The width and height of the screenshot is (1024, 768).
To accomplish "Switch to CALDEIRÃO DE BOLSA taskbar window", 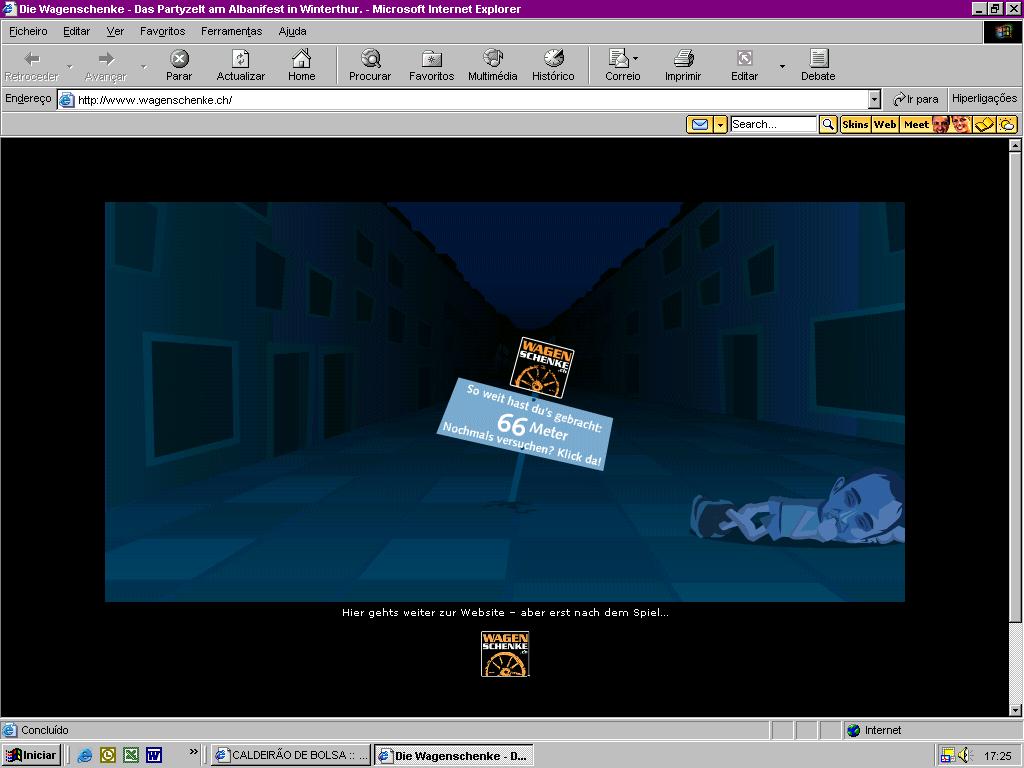I will [291, 756].
